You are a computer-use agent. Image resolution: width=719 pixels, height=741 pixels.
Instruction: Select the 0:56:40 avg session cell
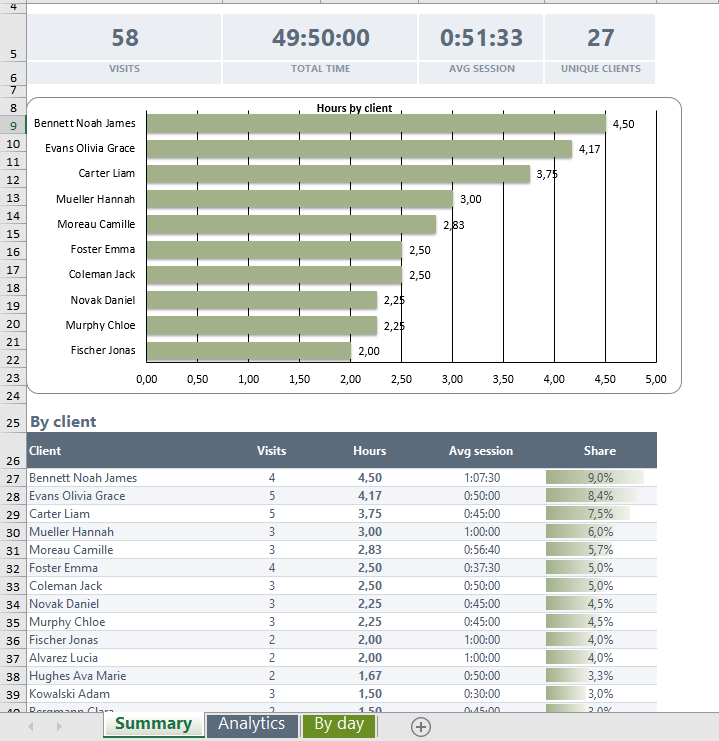(481, 550)
